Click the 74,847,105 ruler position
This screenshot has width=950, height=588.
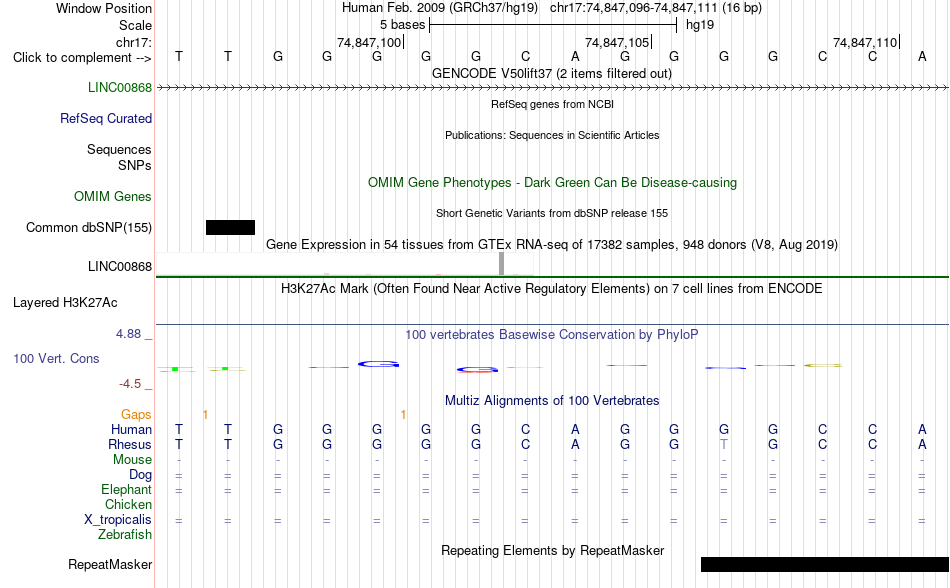(617, 42)
